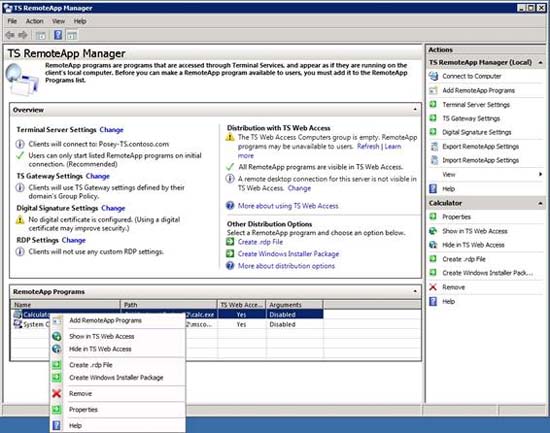Click the show/hide console tree toolbar icon

coord(41,35)
